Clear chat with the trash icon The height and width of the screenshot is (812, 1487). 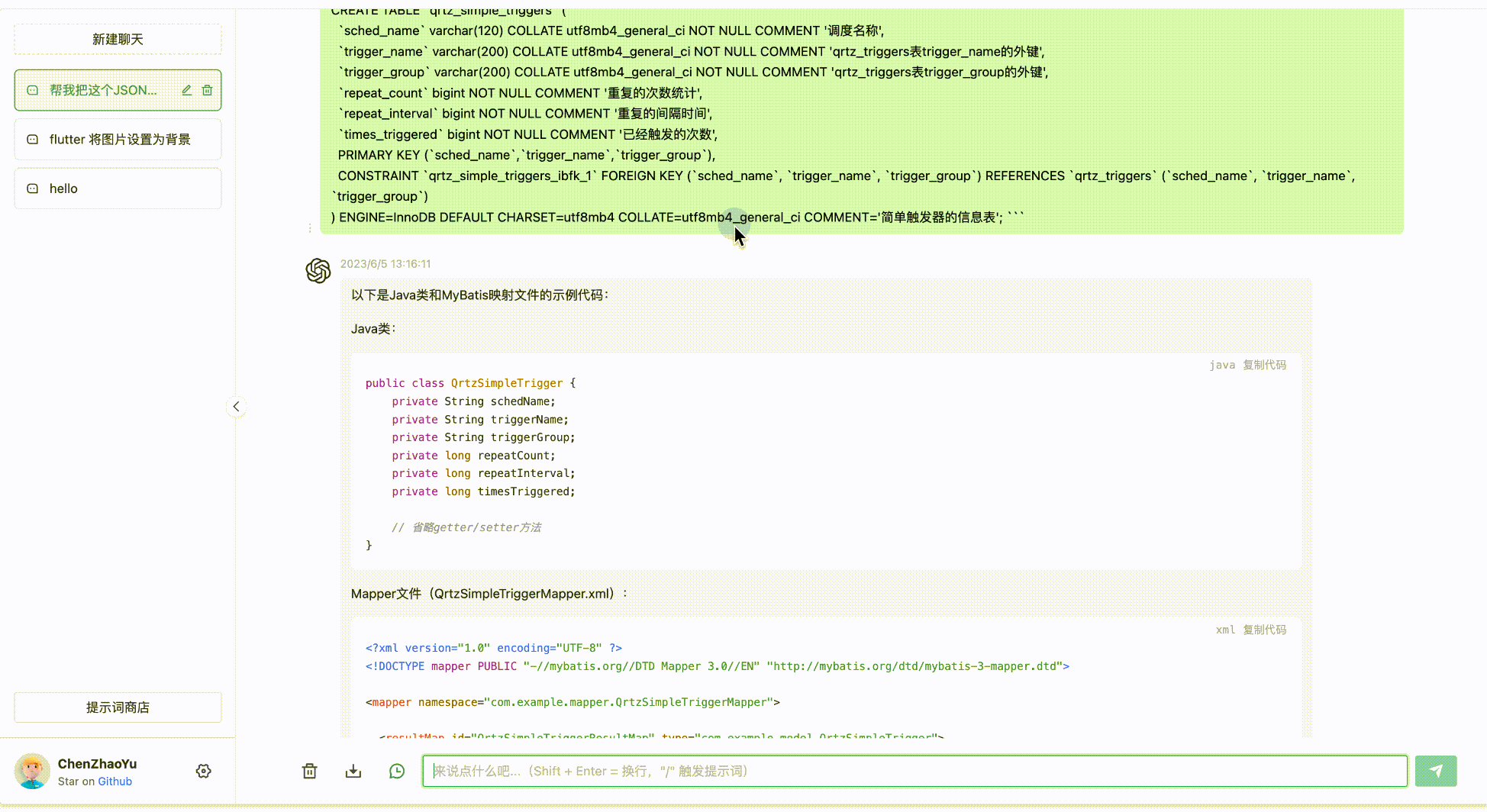pyautogui.click(x=309, y=771)
